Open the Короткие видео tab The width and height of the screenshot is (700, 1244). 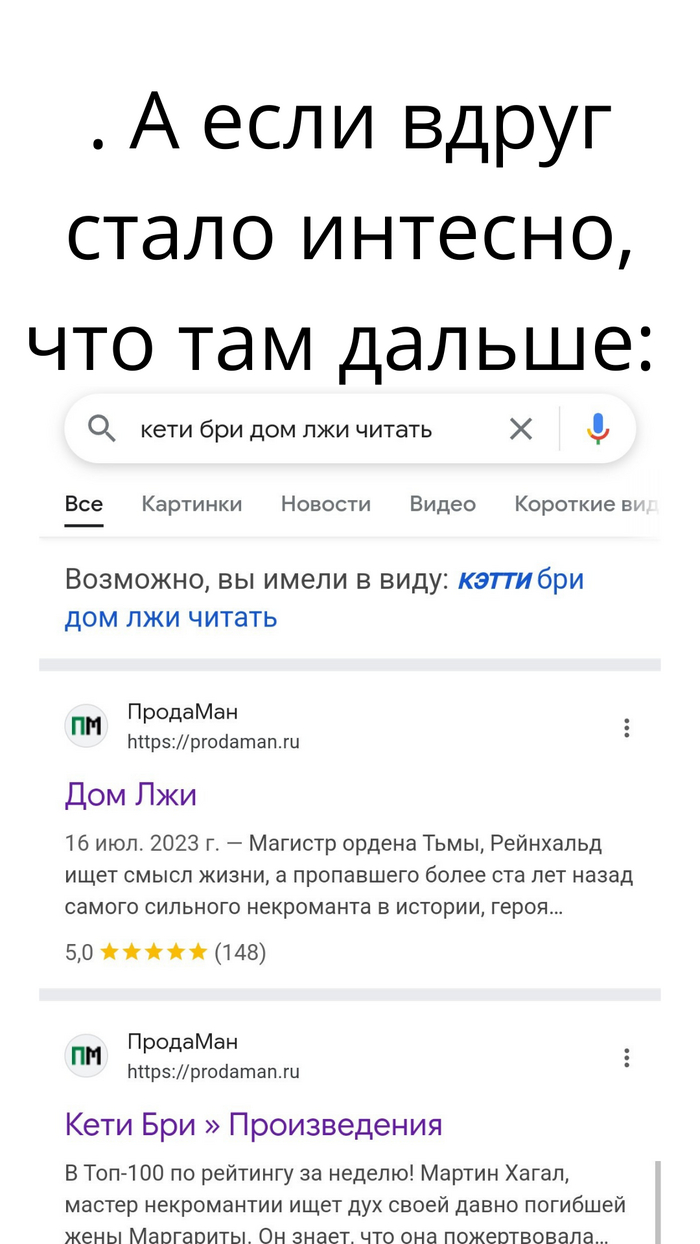pyautogui.click(x=585, y=504)
